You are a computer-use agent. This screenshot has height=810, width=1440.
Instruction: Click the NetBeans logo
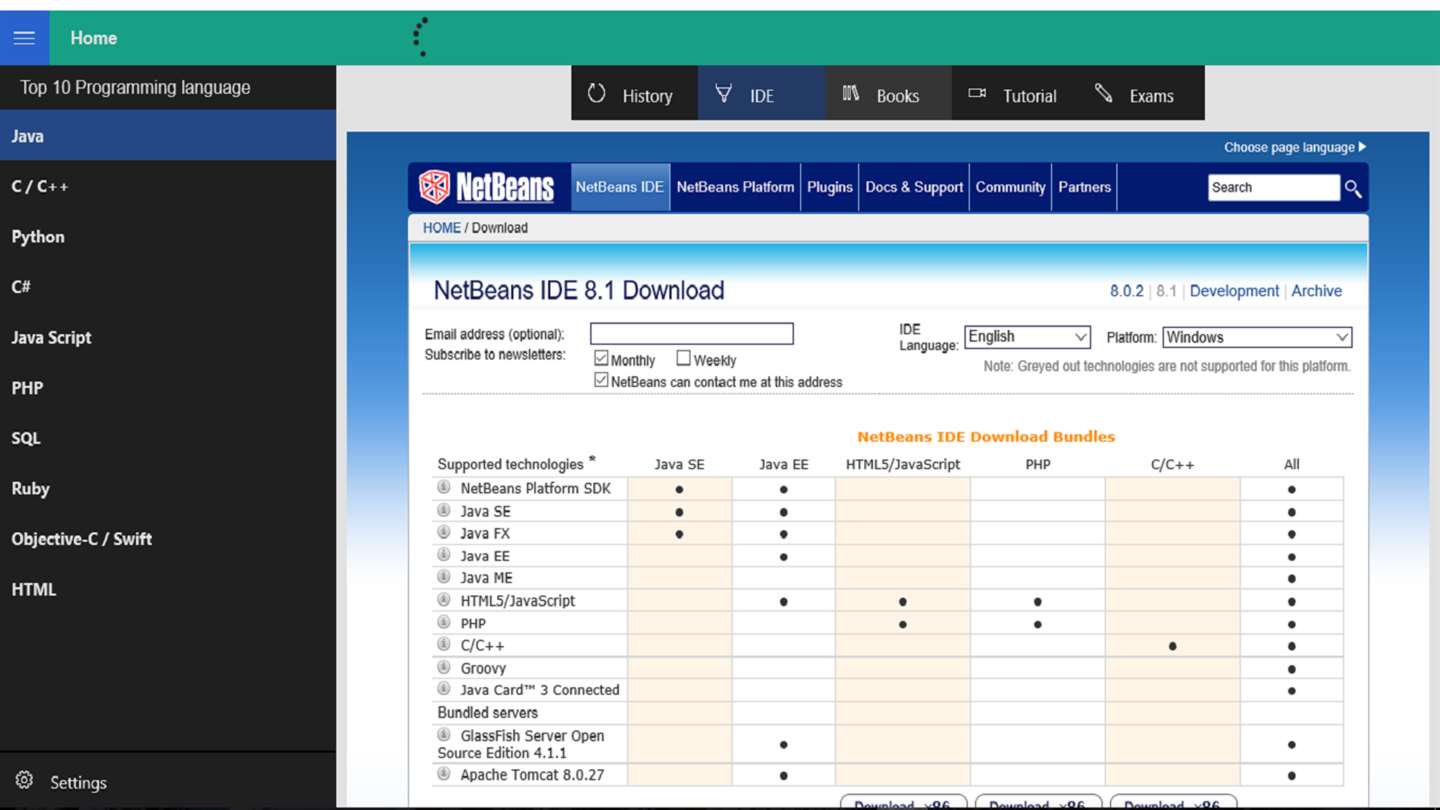pos(486,187)
